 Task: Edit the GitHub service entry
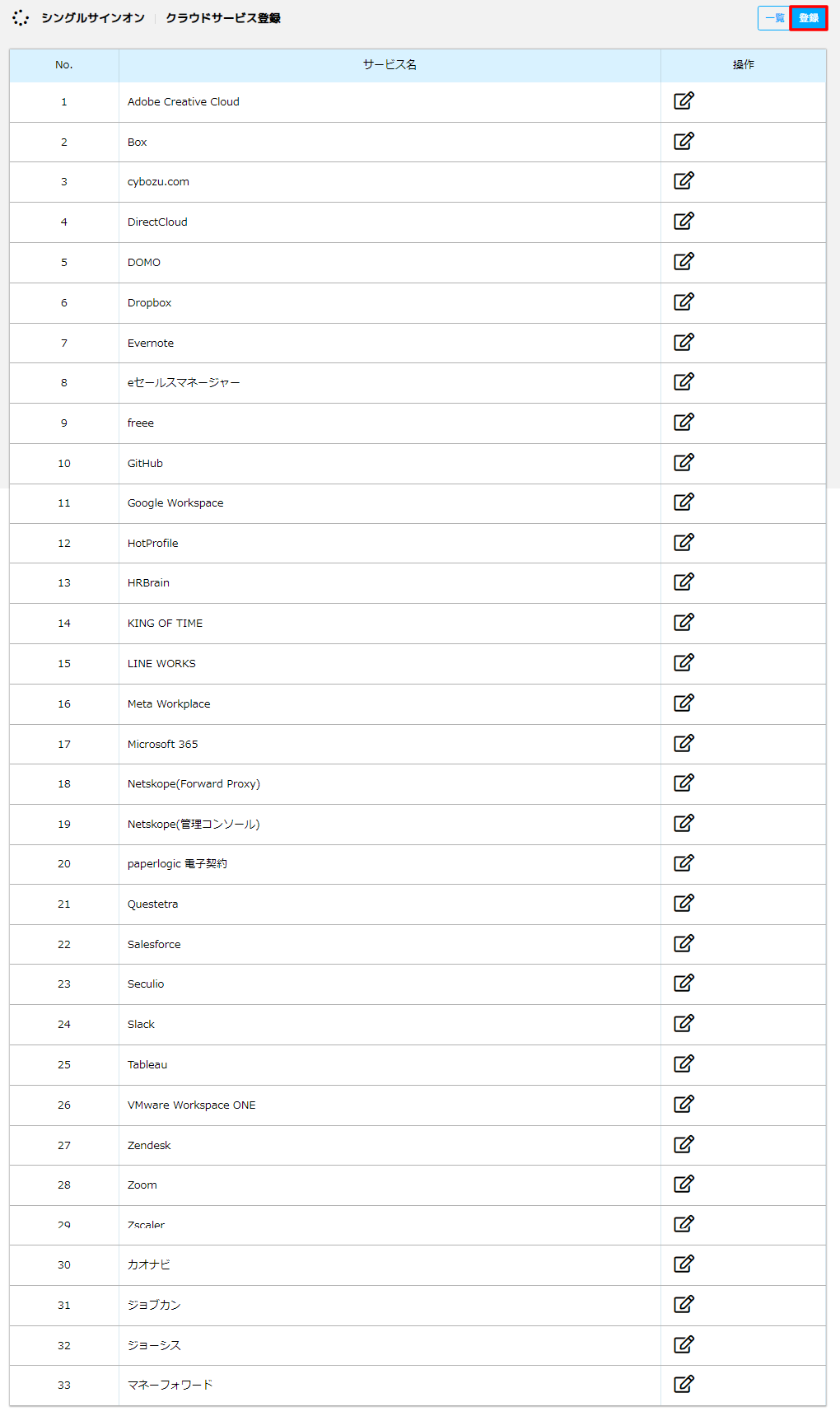point(684,462)
